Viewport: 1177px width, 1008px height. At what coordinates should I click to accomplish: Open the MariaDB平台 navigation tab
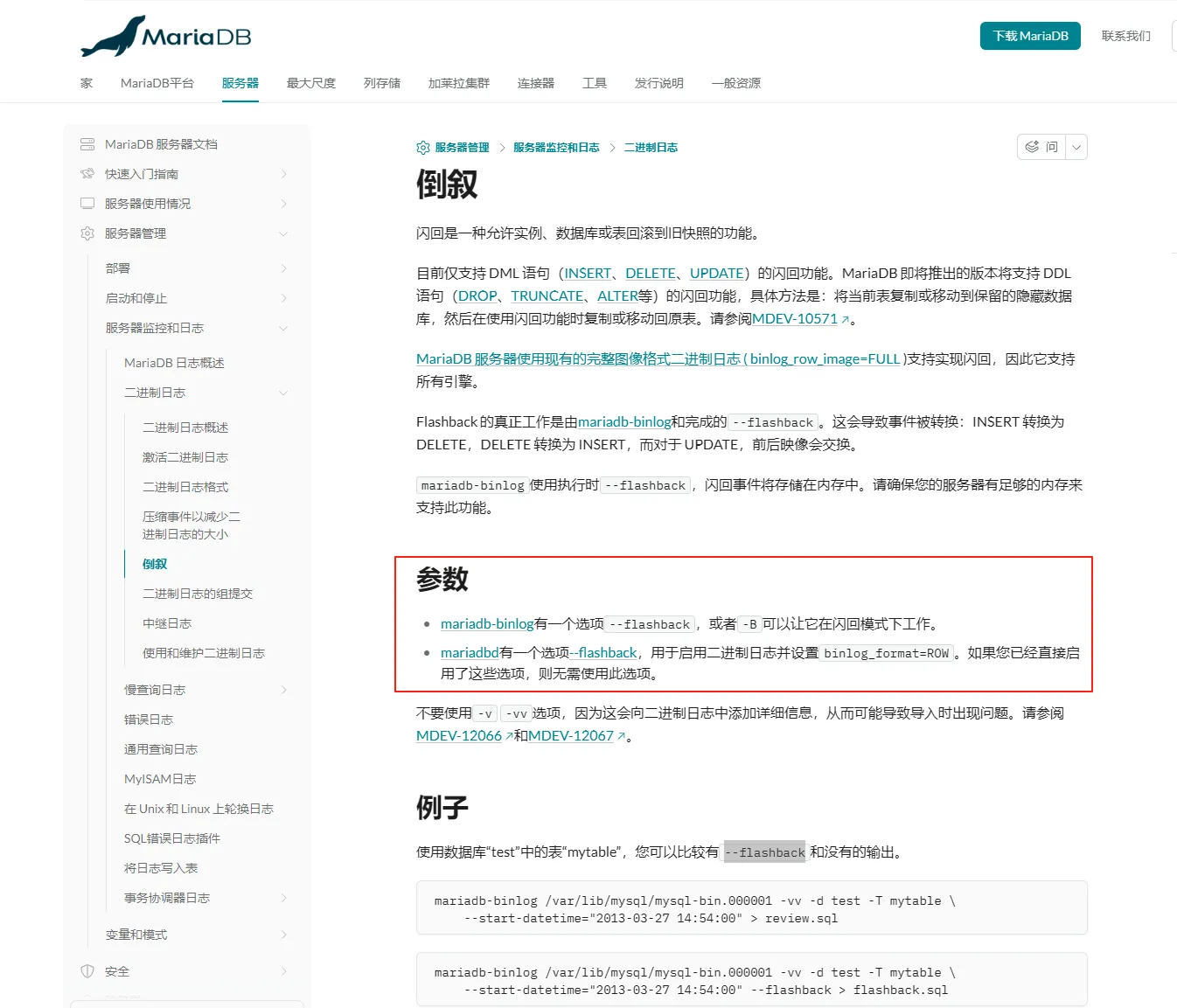click(x=157, y=83)
